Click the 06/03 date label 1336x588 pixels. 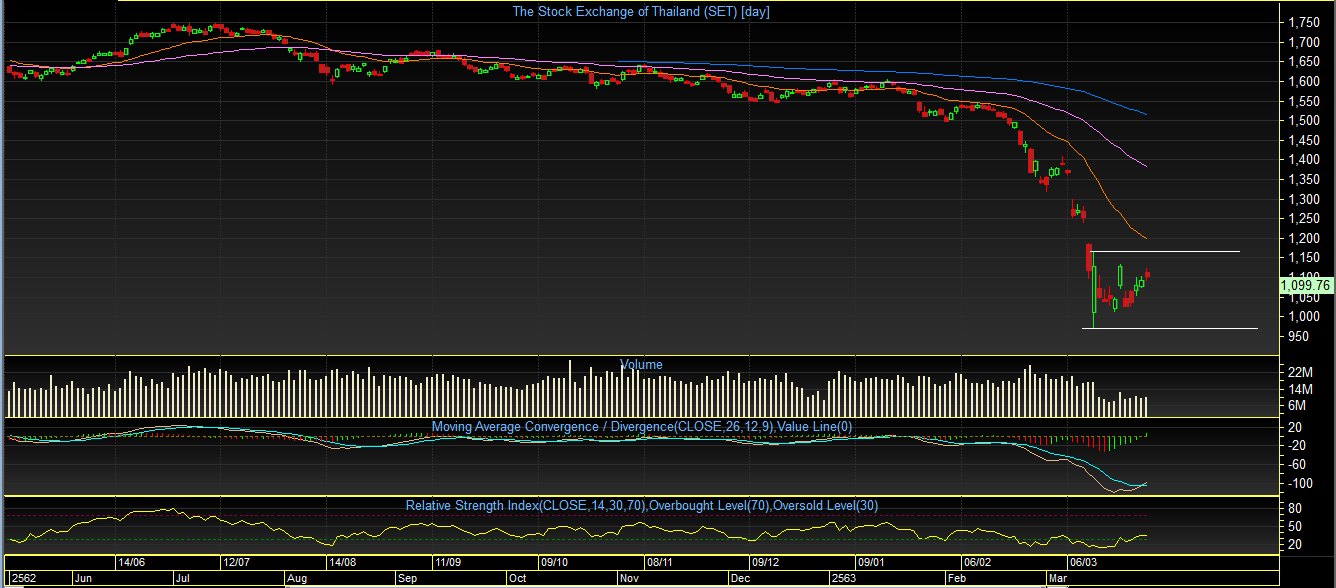point(1083,563)
